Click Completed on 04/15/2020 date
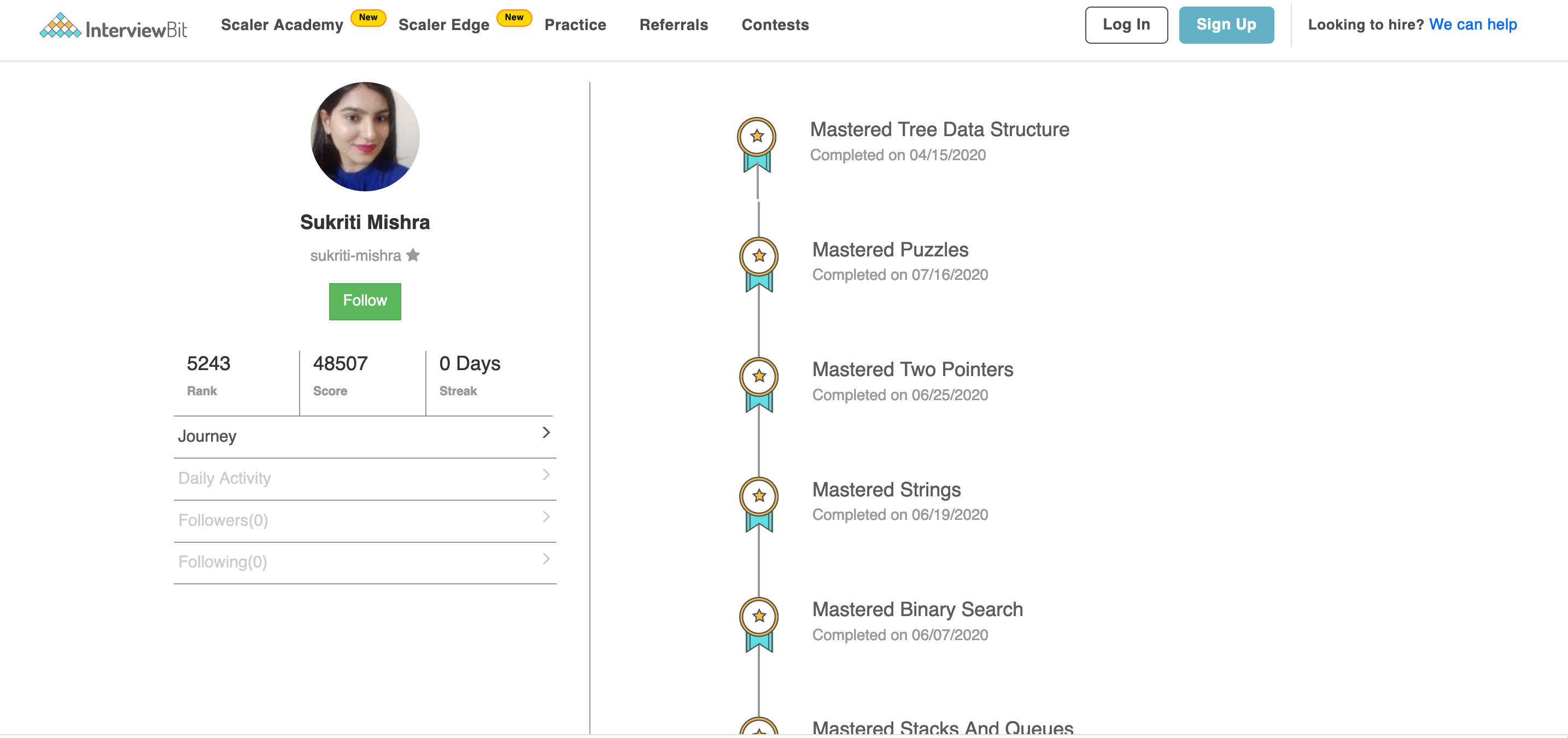 [898, 155]
